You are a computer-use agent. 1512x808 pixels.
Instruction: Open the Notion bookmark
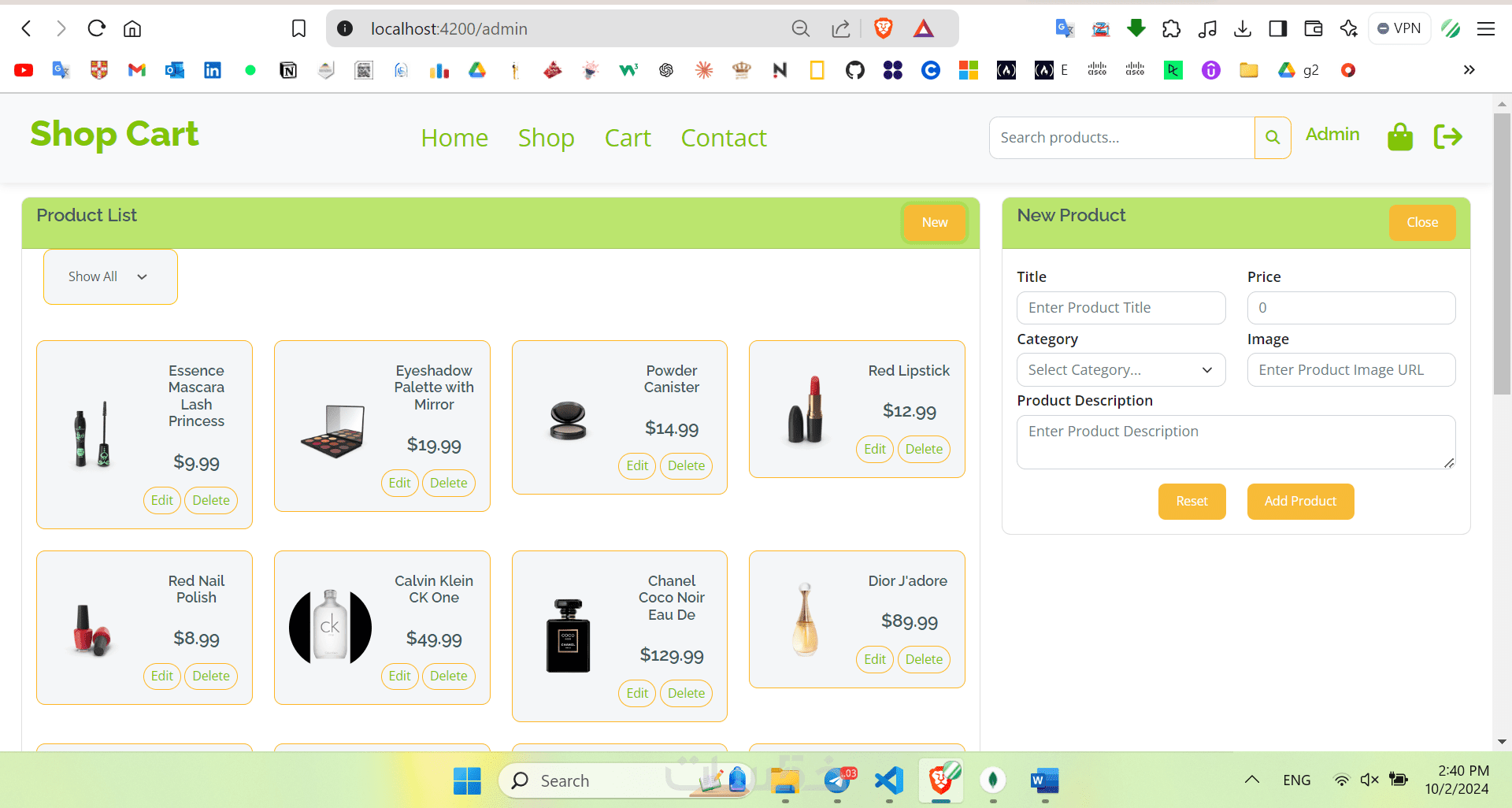tap(288, 70)
